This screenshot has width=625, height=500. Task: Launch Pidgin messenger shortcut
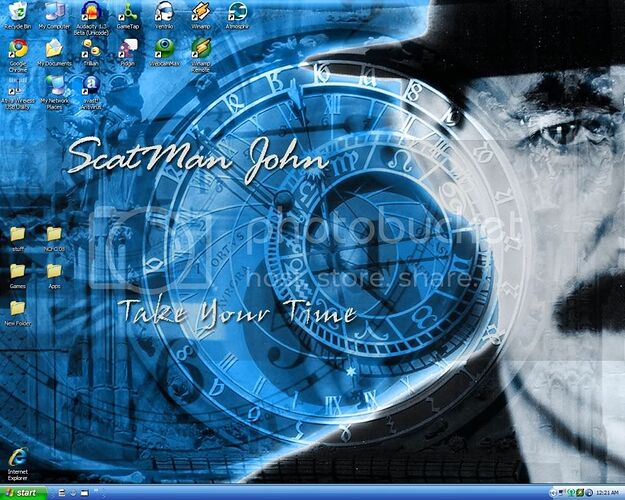128,49
